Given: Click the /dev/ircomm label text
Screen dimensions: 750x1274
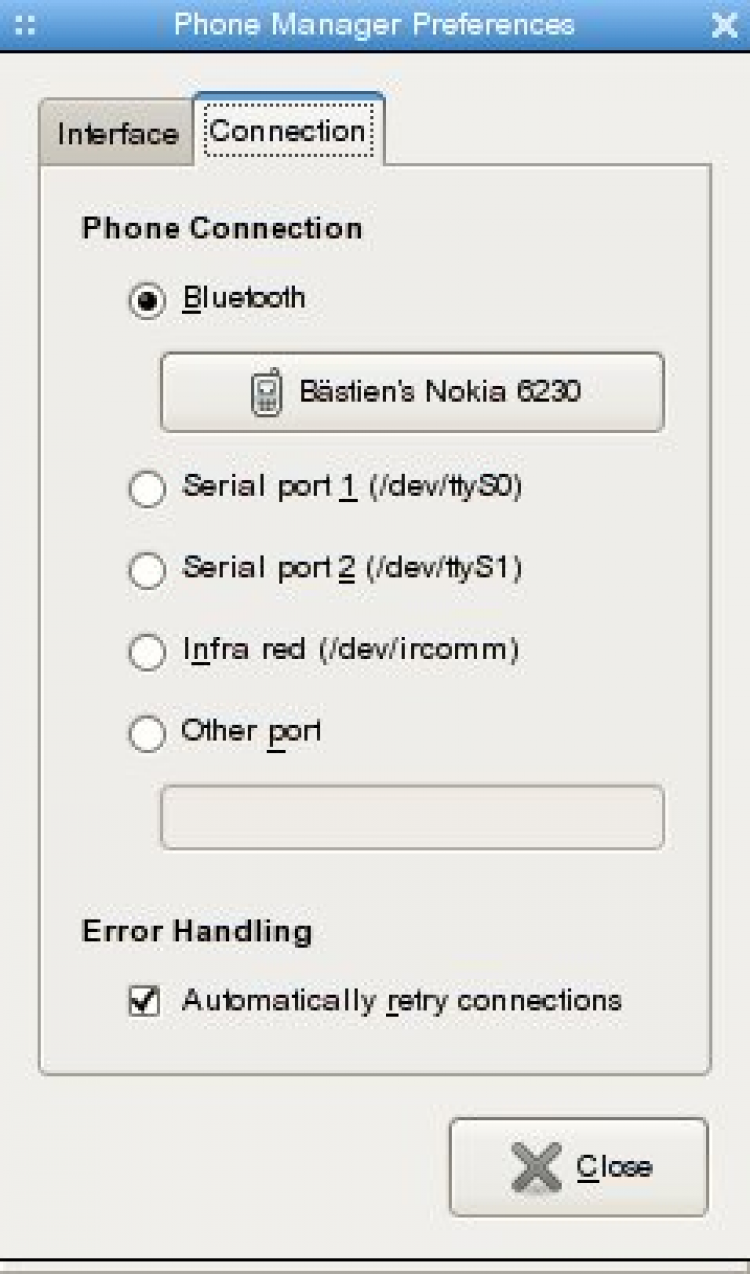Looking at the screenshot, I should [418, 650].
